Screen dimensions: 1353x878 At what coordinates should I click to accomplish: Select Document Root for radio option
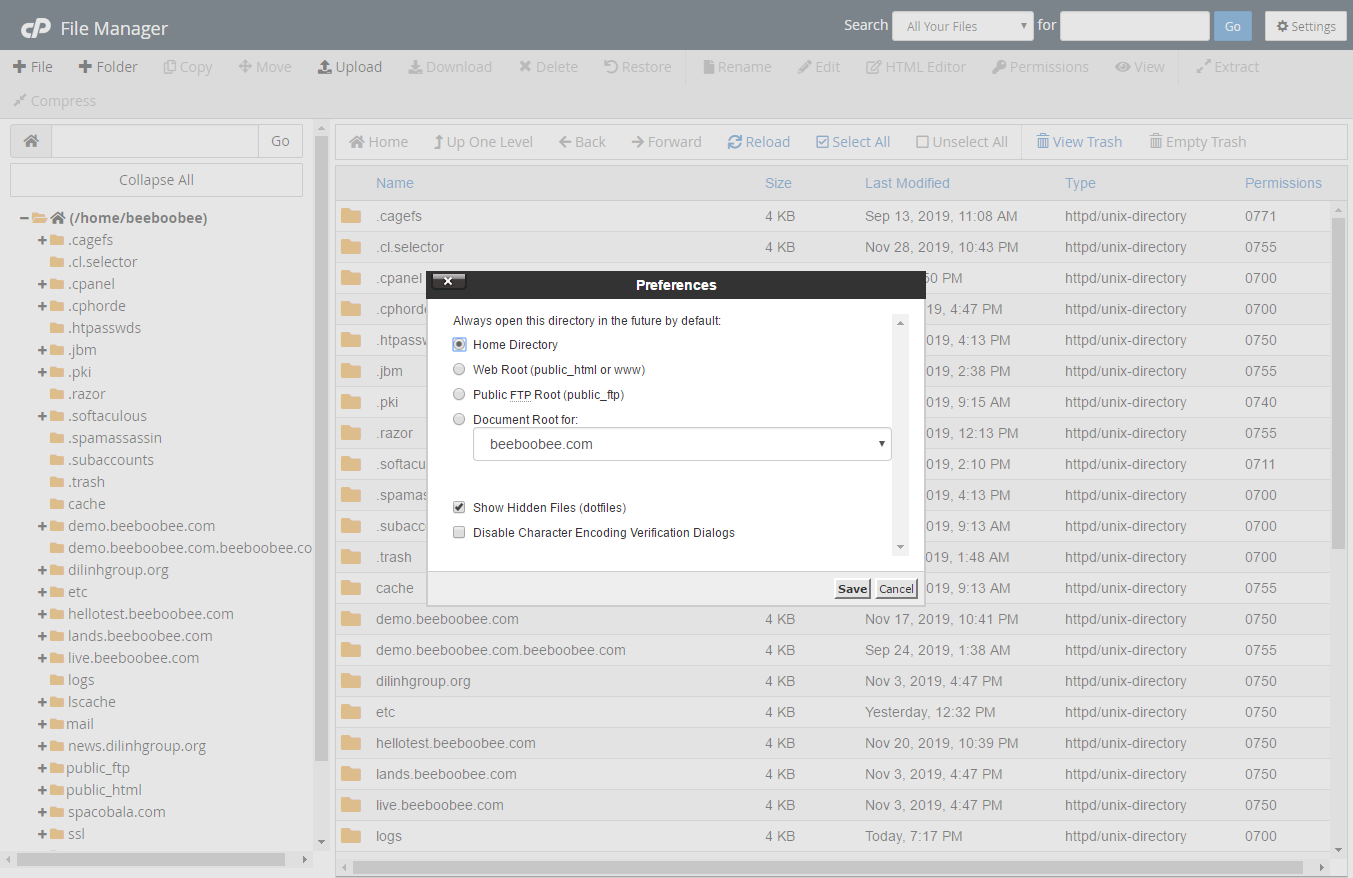coord(459,419)
